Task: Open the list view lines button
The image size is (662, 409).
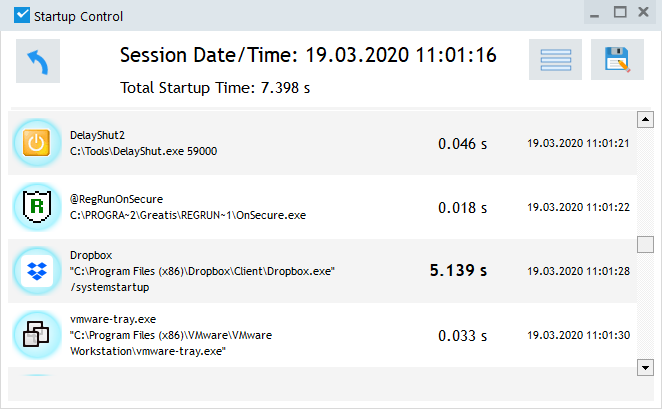Action: point(555,61)
